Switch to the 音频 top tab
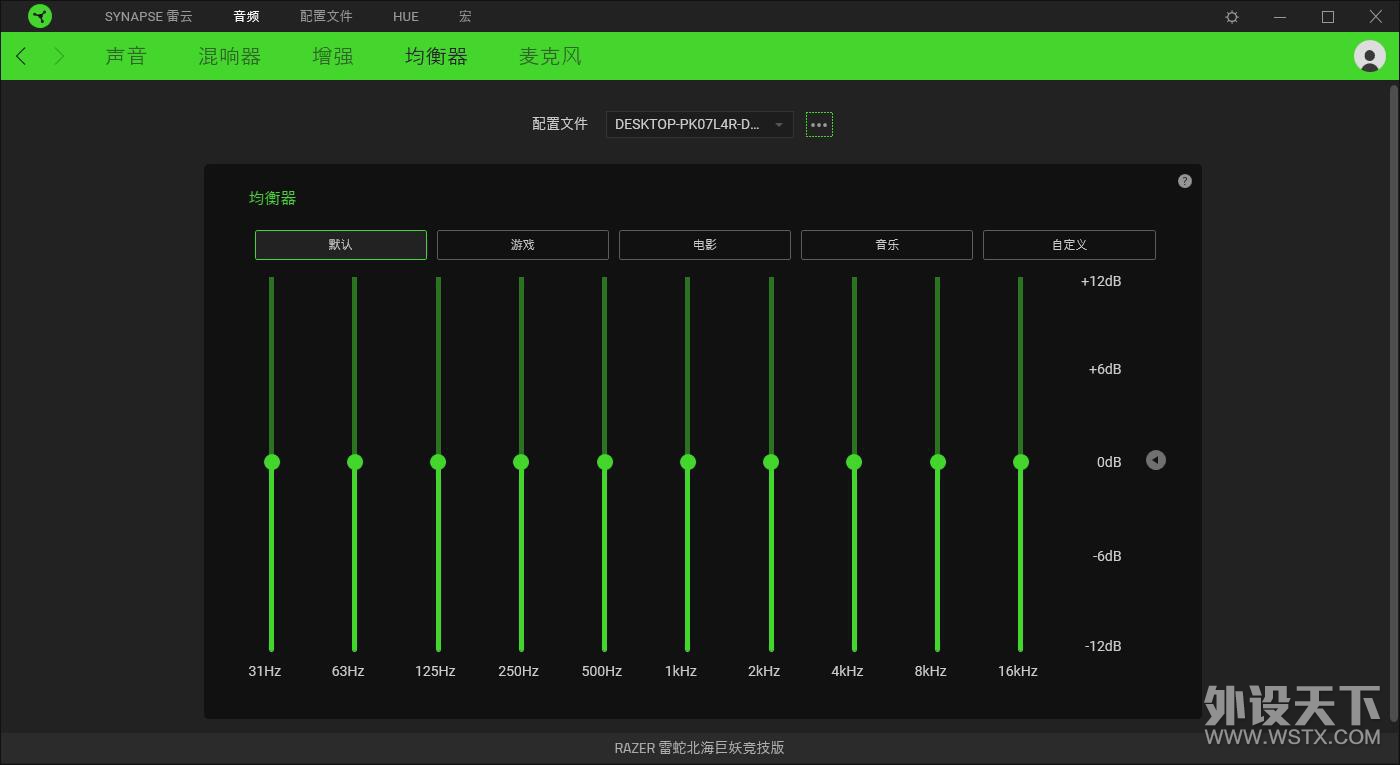 tap(246, 17)
